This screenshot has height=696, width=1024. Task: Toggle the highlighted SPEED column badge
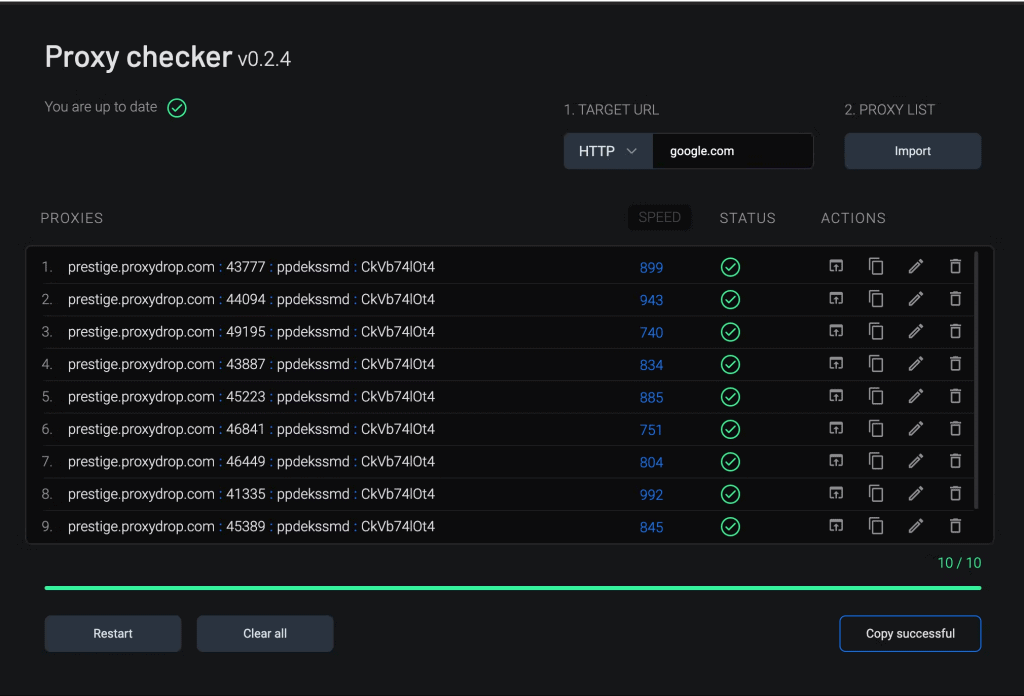pyautogui.click(x=659, y=216)
